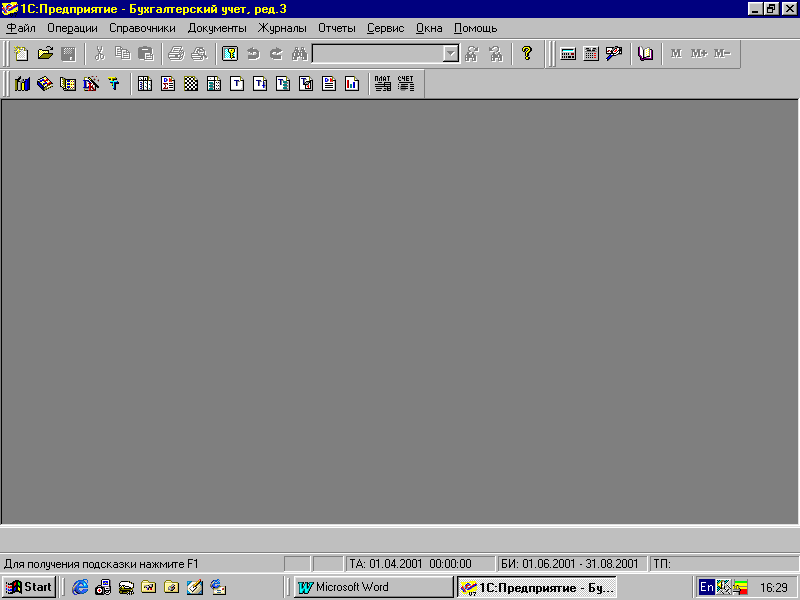
Task: Click the 1С:Предприятие taskbar button
Action: pos(537,587)
